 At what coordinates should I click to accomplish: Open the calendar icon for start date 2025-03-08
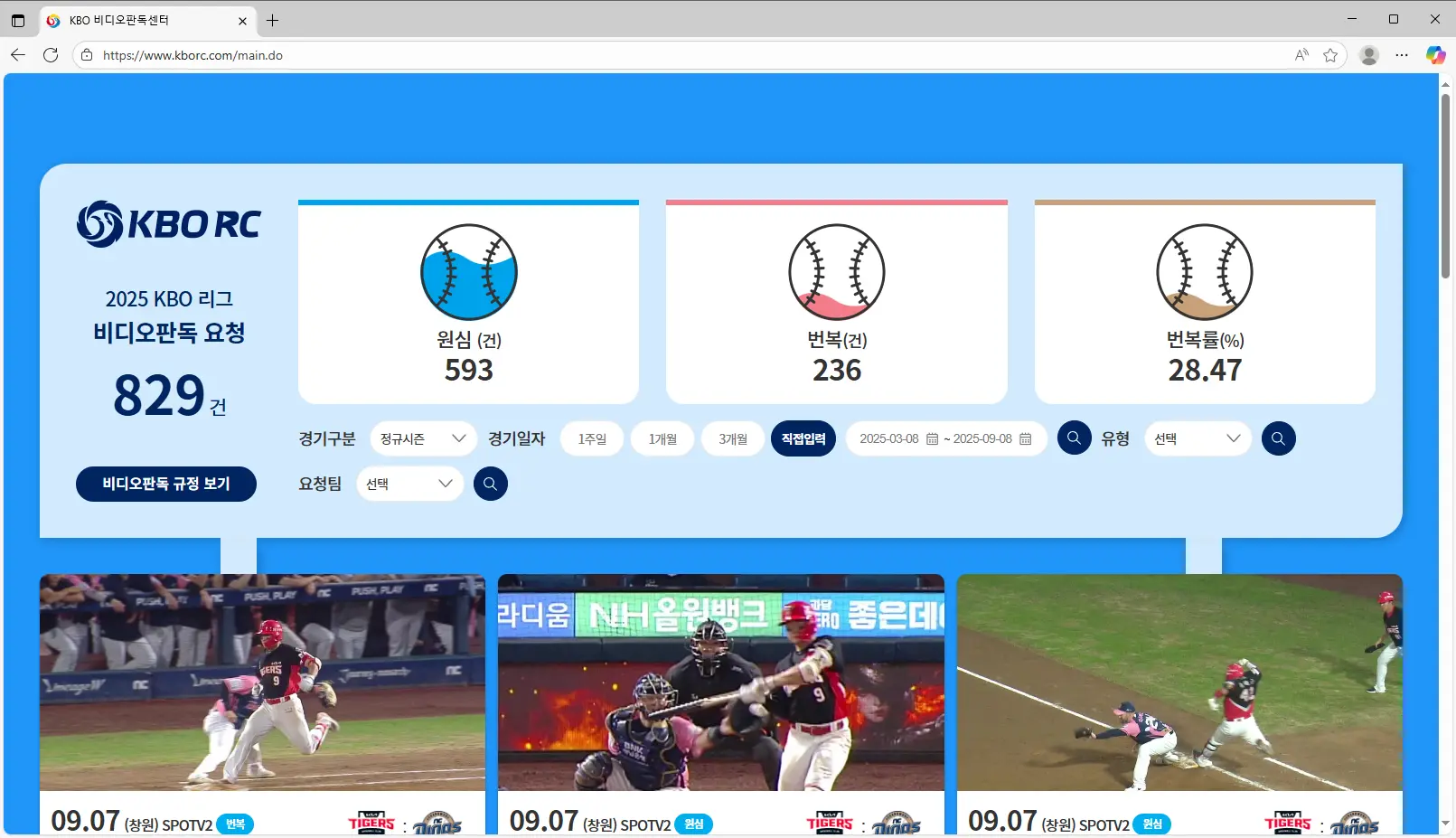click(932, 438)
